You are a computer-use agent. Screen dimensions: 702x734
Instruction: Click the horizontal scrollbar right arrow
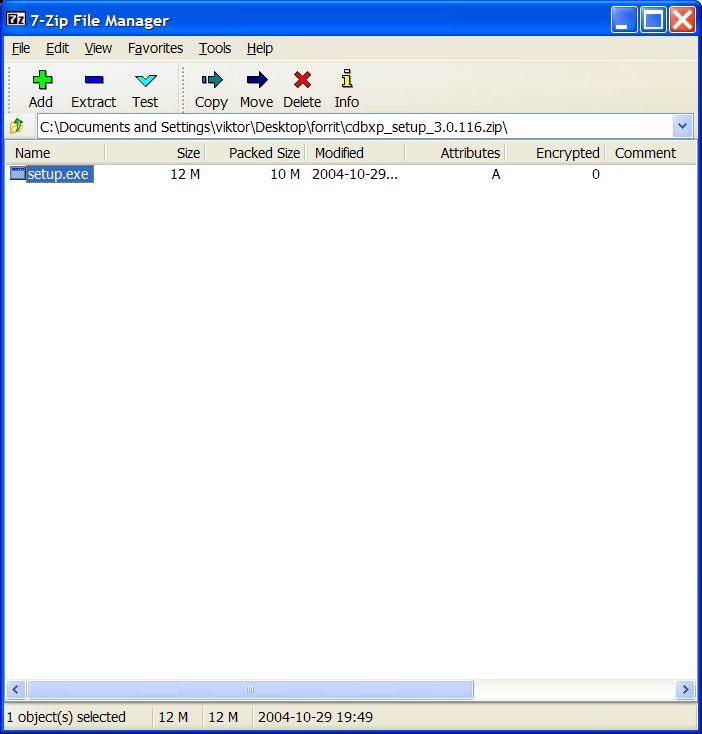685,690
